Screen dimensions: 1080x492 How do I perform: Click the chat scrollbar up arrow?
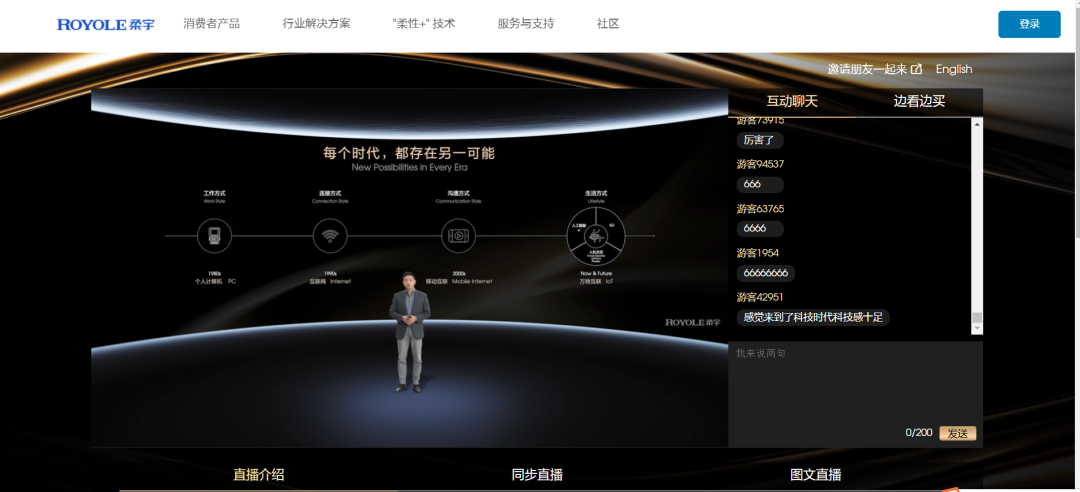(977, 124)
